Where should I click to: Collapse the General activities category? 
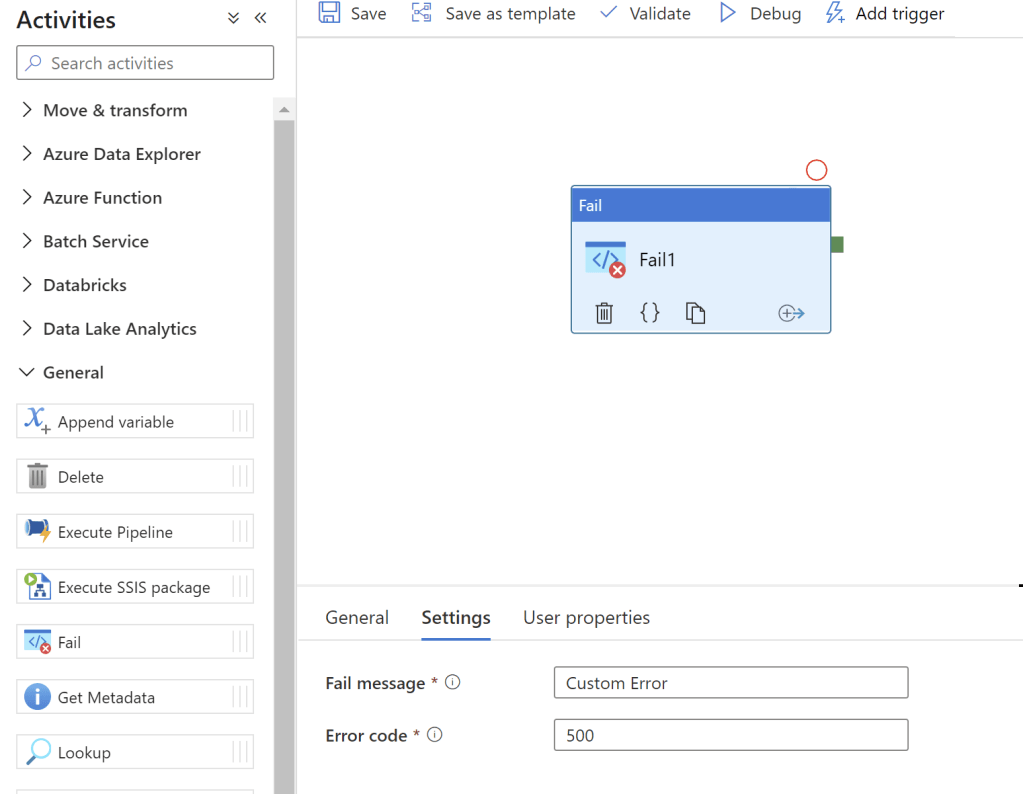72,372
